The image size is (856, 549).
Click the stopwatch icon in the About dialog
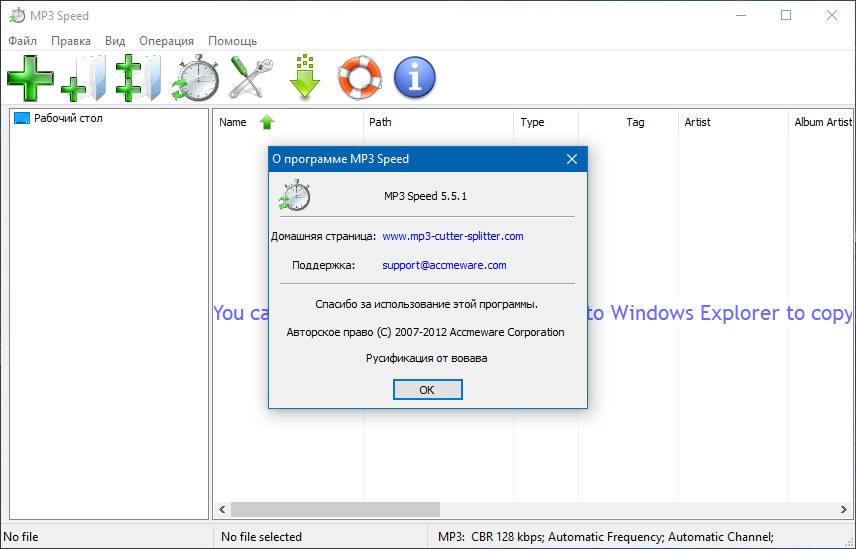(295, 195)
